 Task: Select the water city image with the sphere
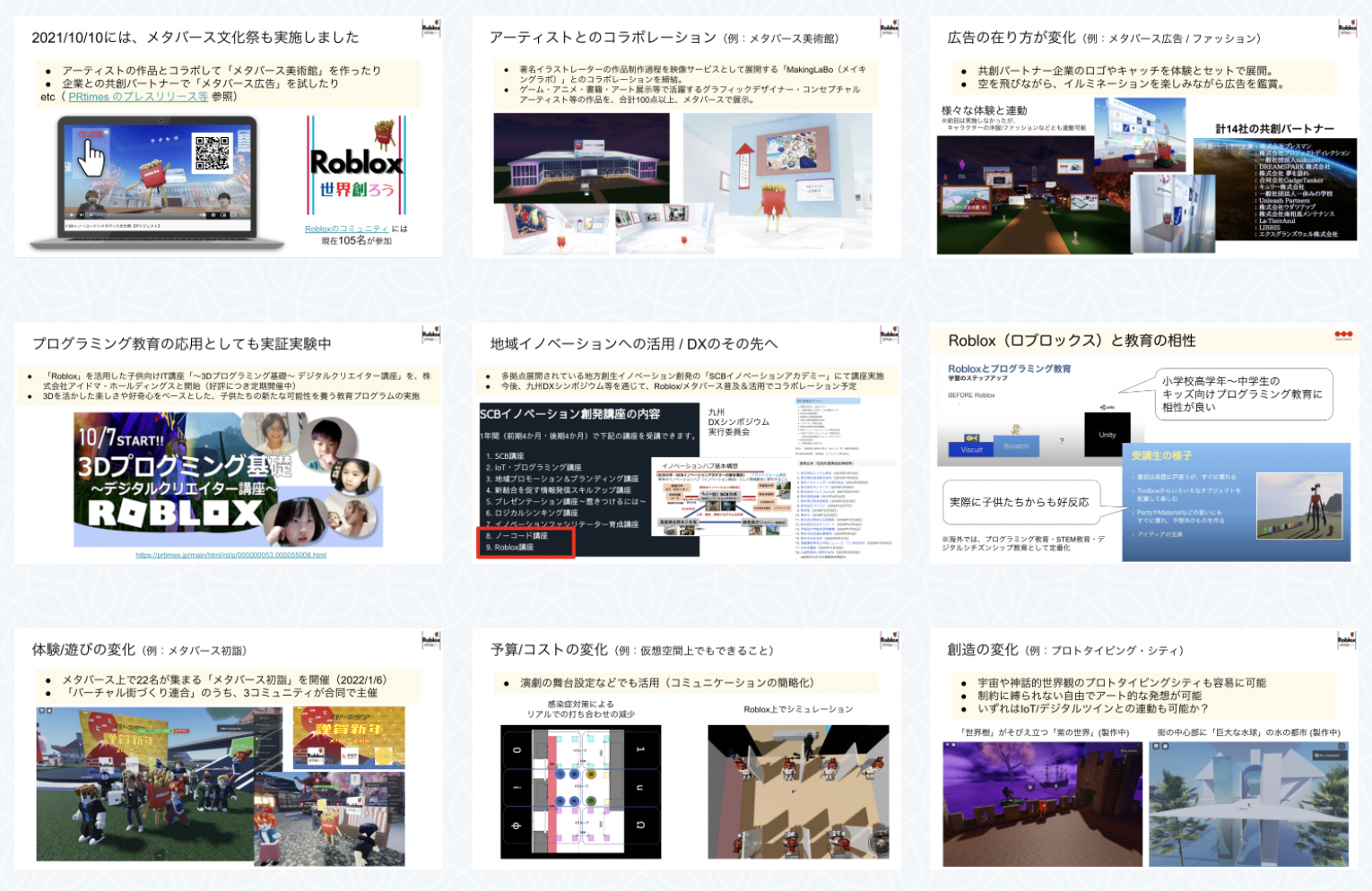[x=1249, y=803]
